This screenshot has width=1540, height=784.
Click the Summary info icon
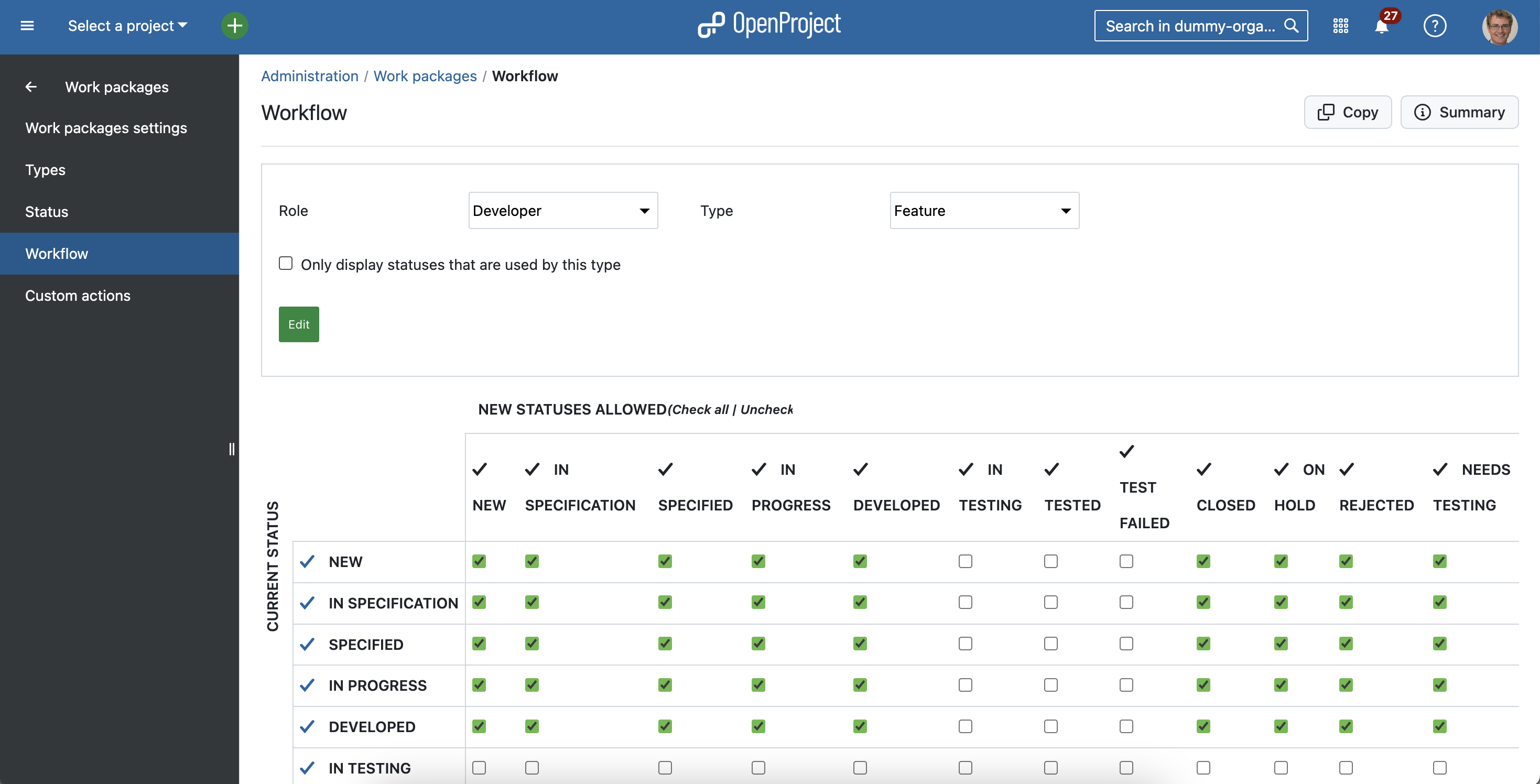[x=1422, y=112]
